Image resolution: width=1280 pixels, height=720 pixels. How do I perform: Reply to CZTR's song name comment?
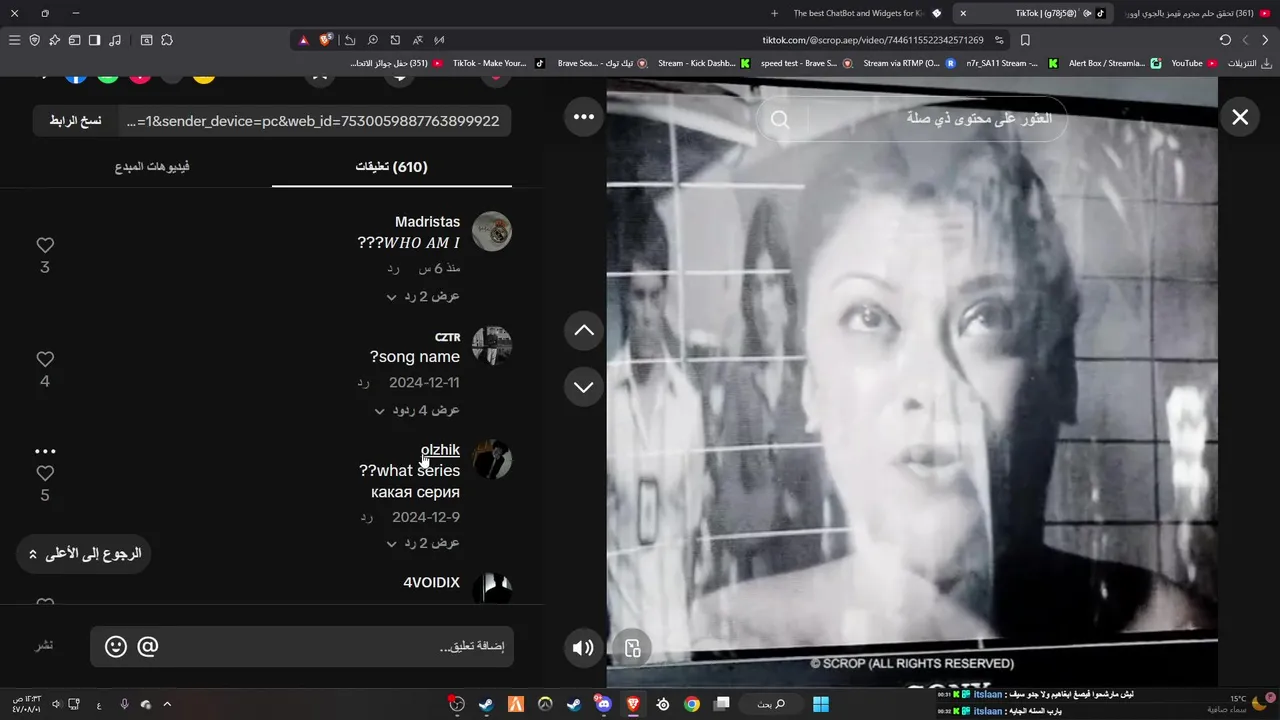[364, 383]
